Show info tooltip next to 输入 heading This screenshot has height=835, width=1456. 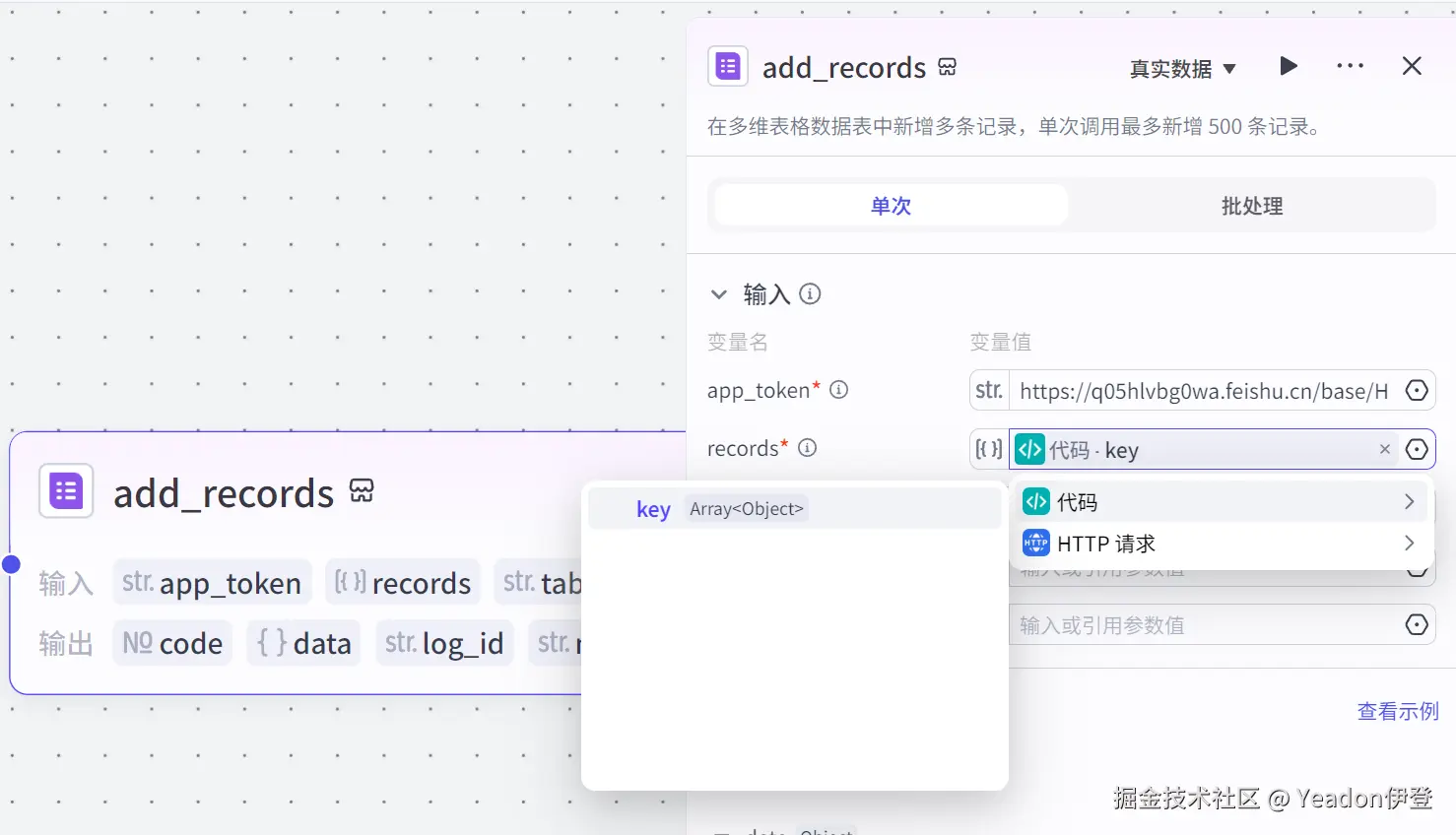(x=810, y=293)
